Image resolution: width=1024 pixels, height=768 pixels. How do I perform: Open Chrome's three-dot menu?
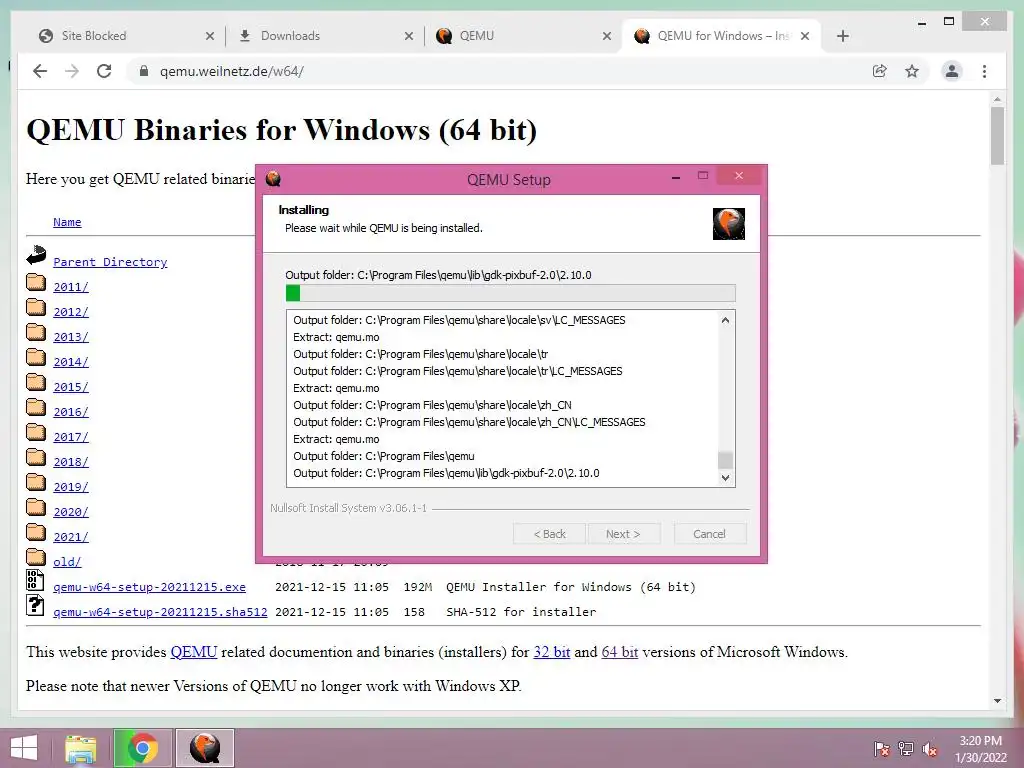click(984, 71)
